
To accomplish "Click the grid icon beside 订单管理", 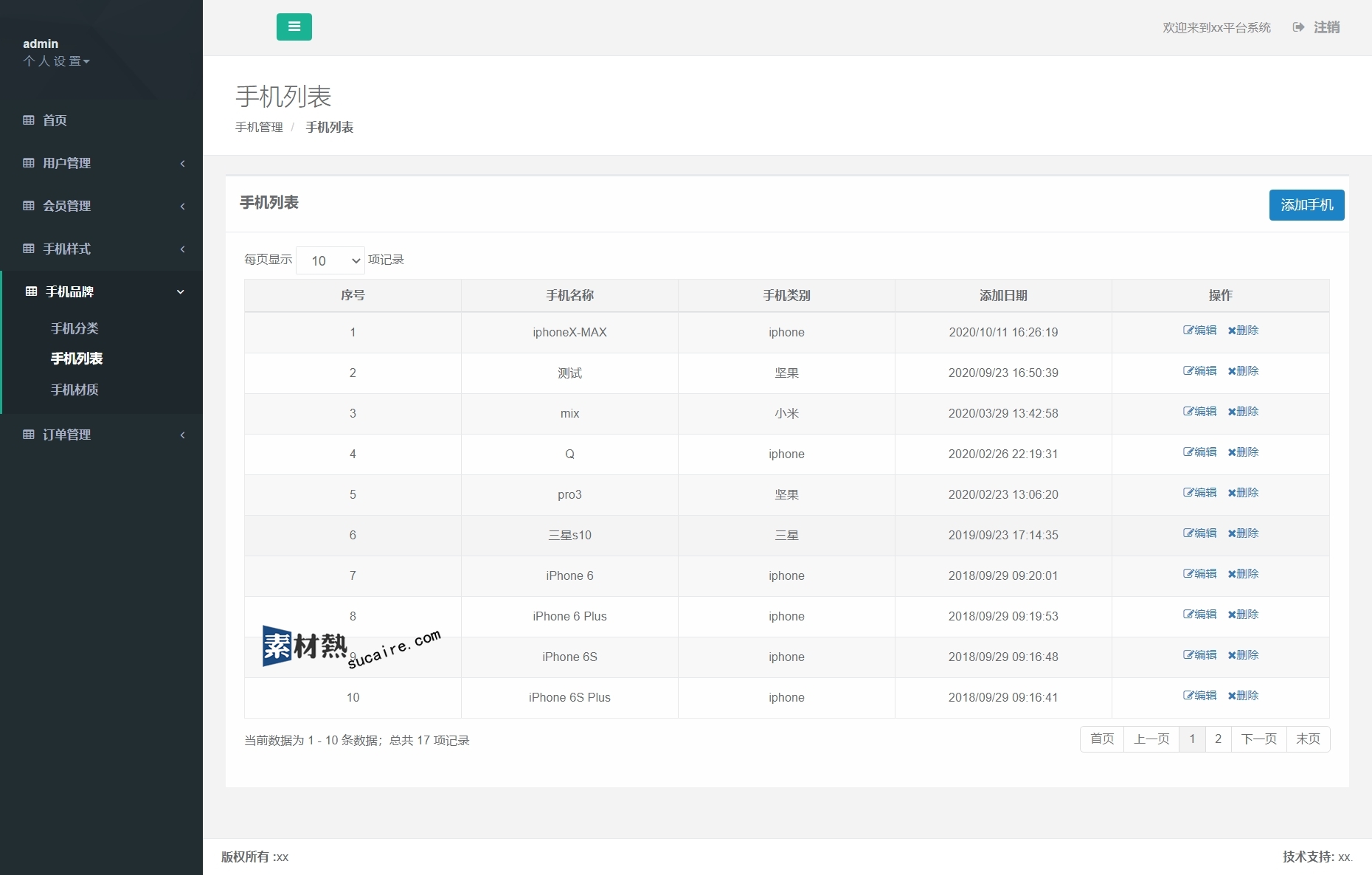I will pos(29,435).
